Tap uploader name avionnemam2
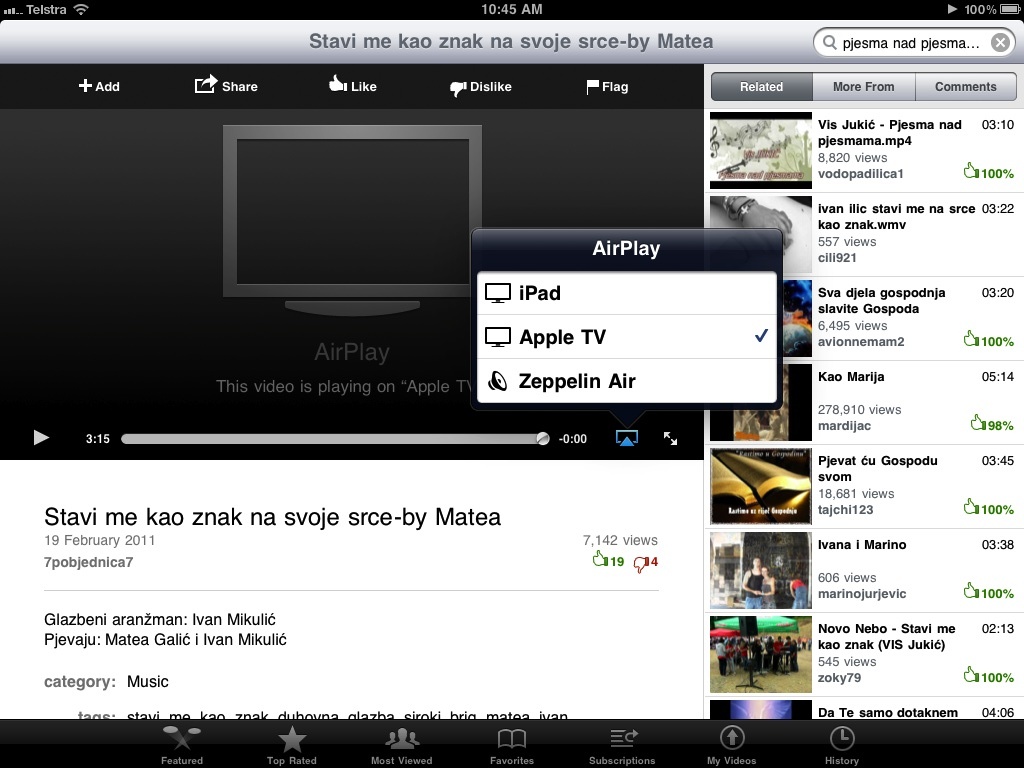Screen dimensions: 1024x768 point(861,342)
